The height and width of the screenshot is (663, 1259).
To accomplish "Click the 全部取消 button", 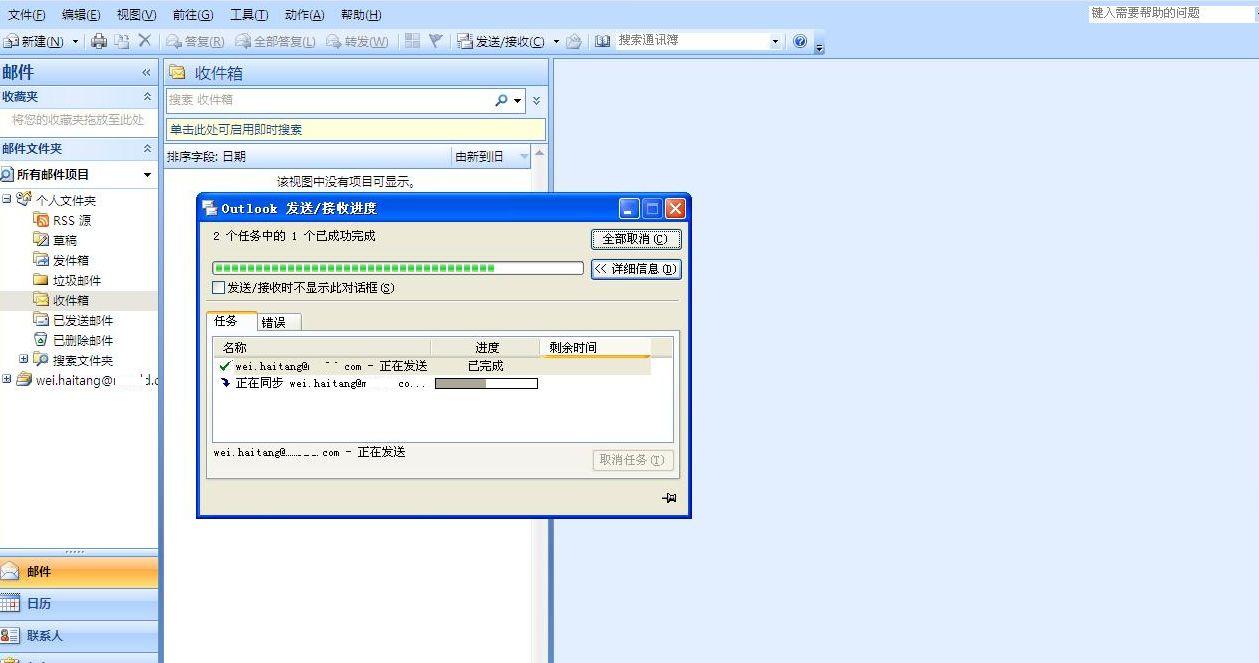I will pos(635,239).
